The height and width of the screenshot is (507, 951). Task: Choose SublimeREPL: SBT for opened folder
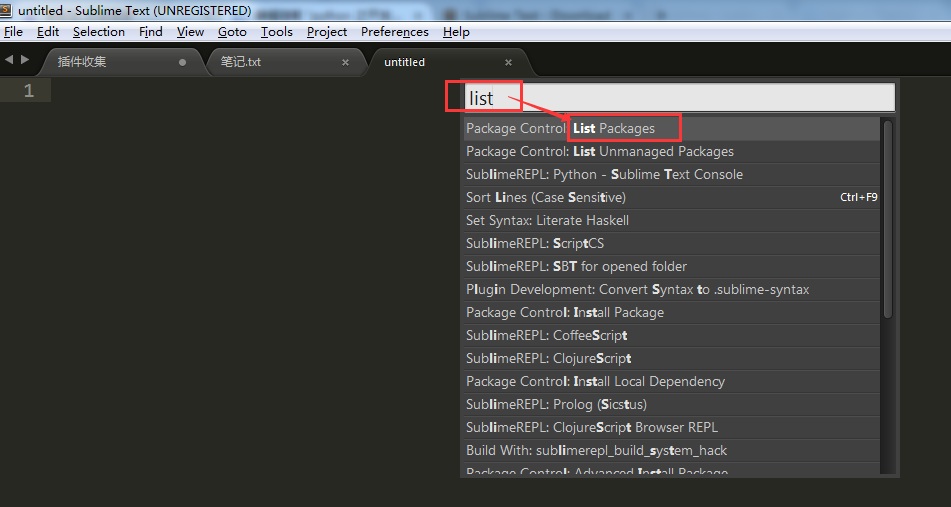(671, 267)
